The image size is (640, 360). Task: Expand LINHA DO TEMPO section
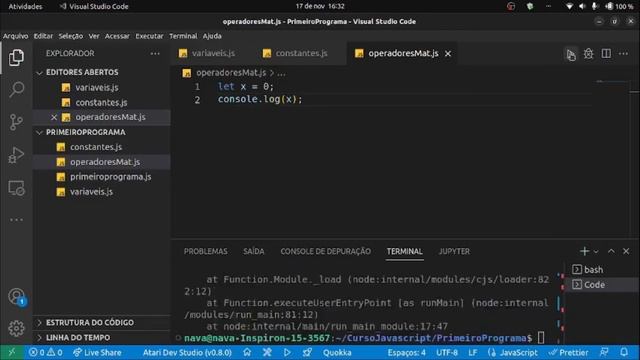[x=101, y=338]
